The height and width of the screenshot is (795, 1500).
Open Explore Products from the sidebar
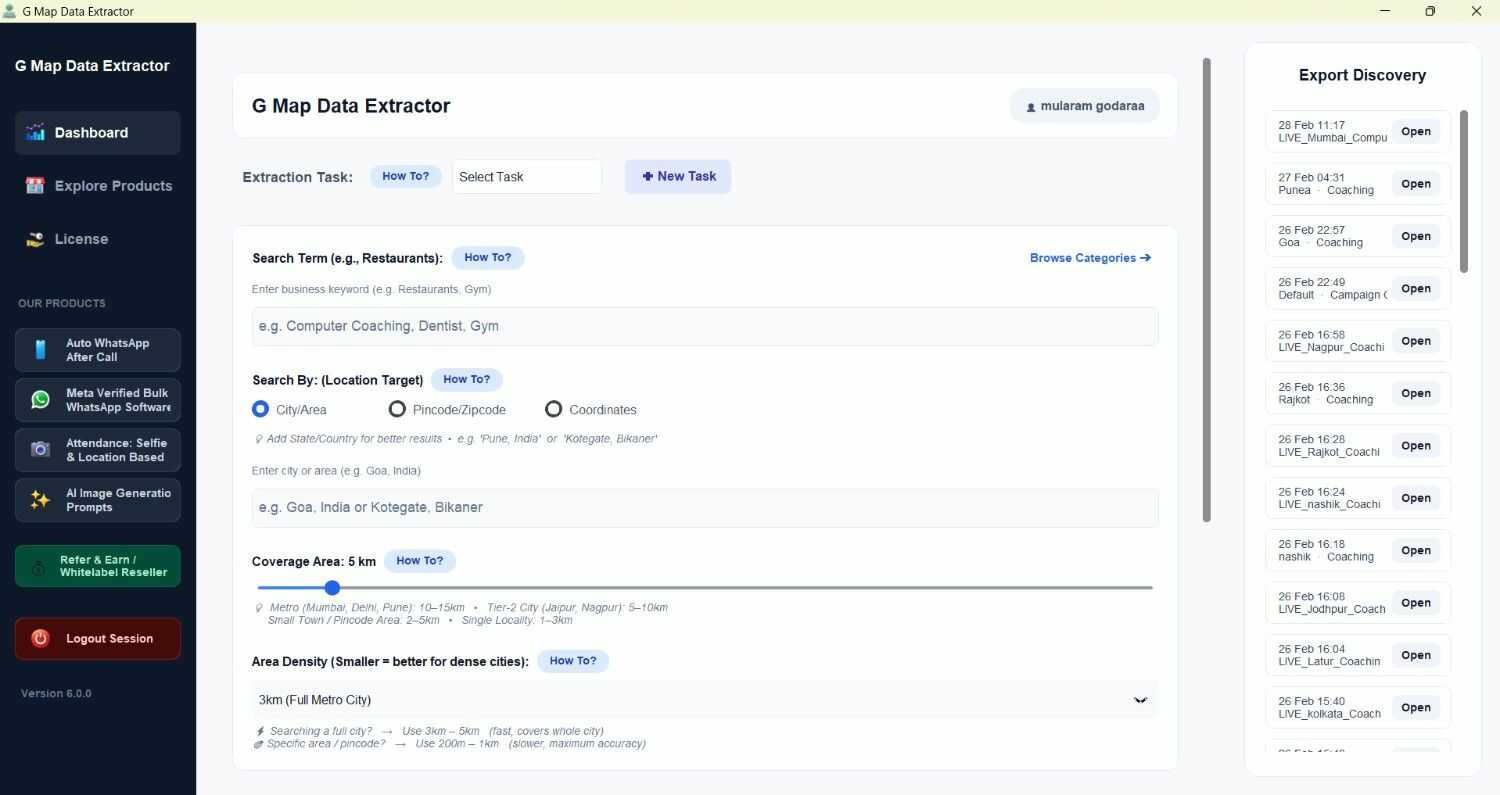(x=113, y=185)
